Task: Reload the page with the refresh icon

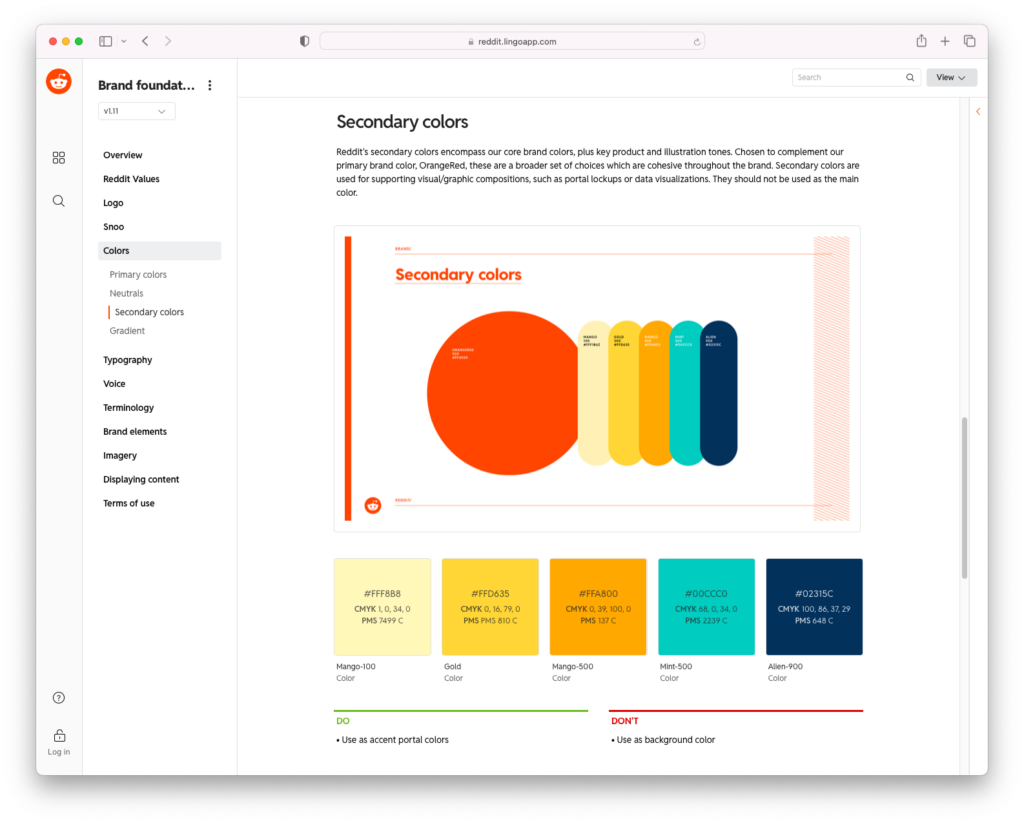Action: (x=697, y=42)
